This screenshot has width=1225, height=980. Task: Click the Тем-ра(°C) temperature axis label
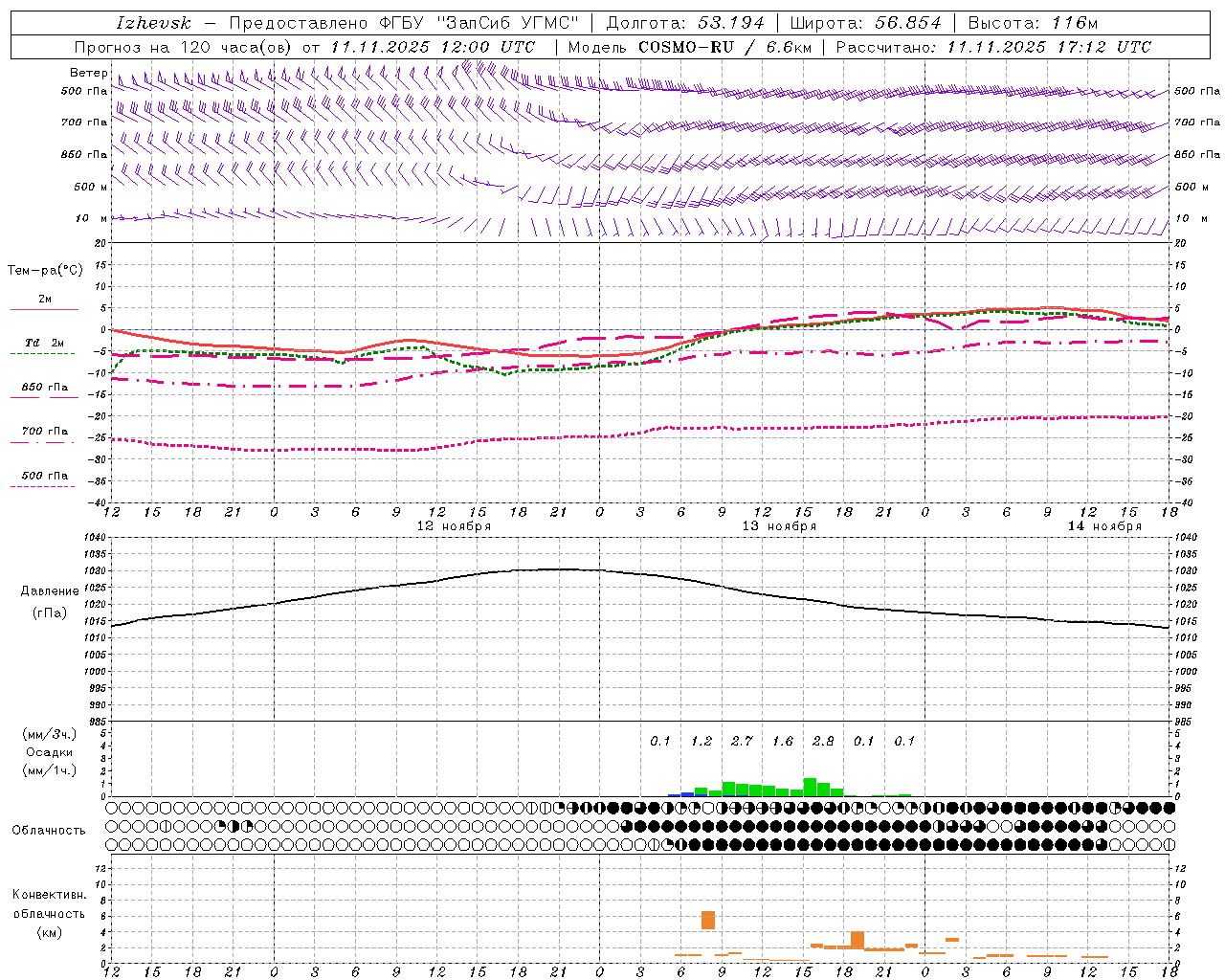45,271
